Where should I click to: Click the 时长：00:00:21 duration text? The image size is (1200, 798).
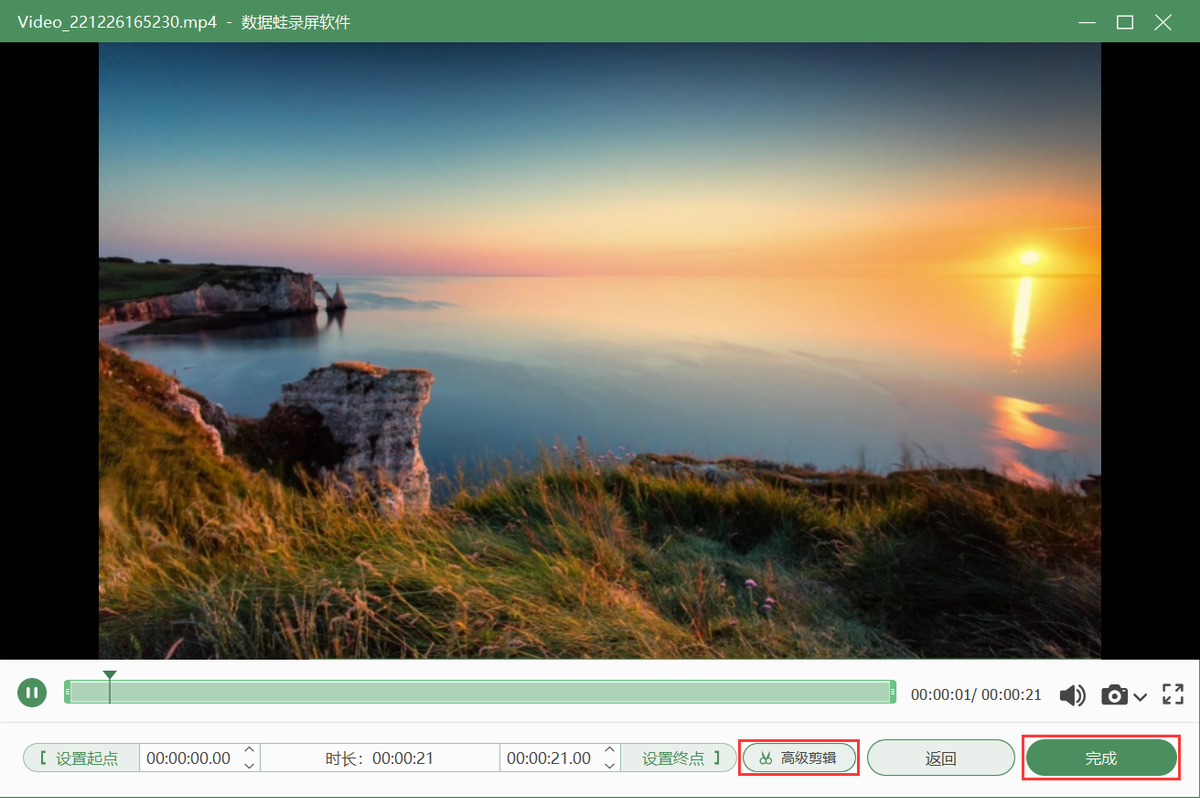click(x=379, y=758)
